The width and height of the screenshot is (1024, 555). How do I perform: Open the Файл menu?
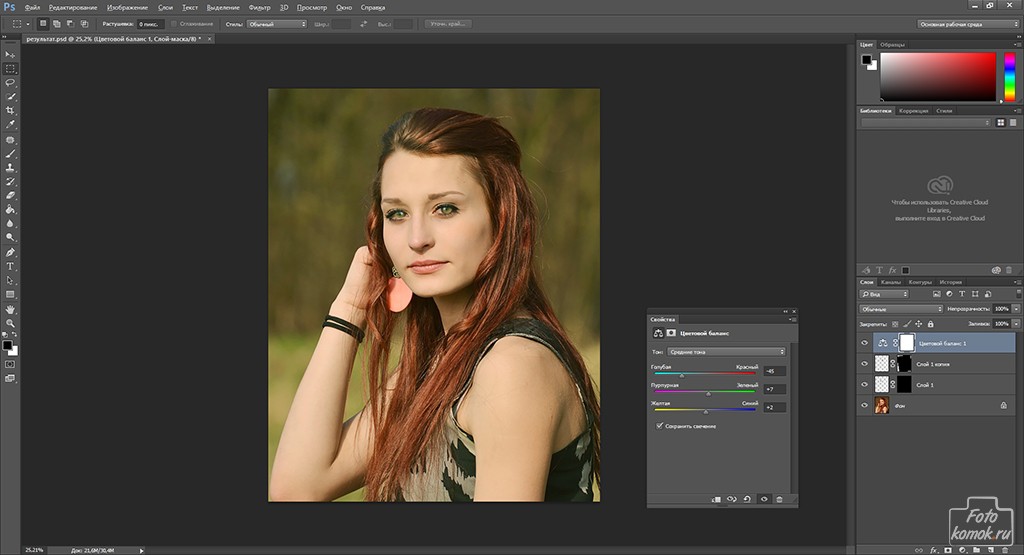pos(32,8)
